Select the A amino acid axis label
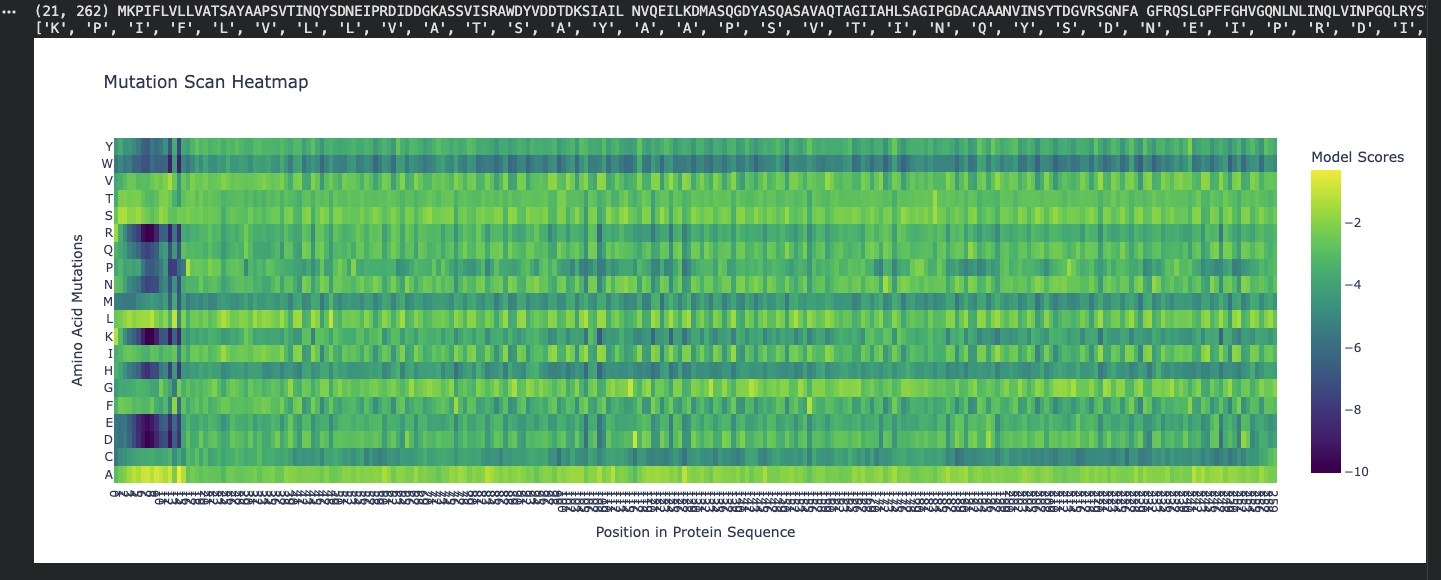 [x=109, y=474]
